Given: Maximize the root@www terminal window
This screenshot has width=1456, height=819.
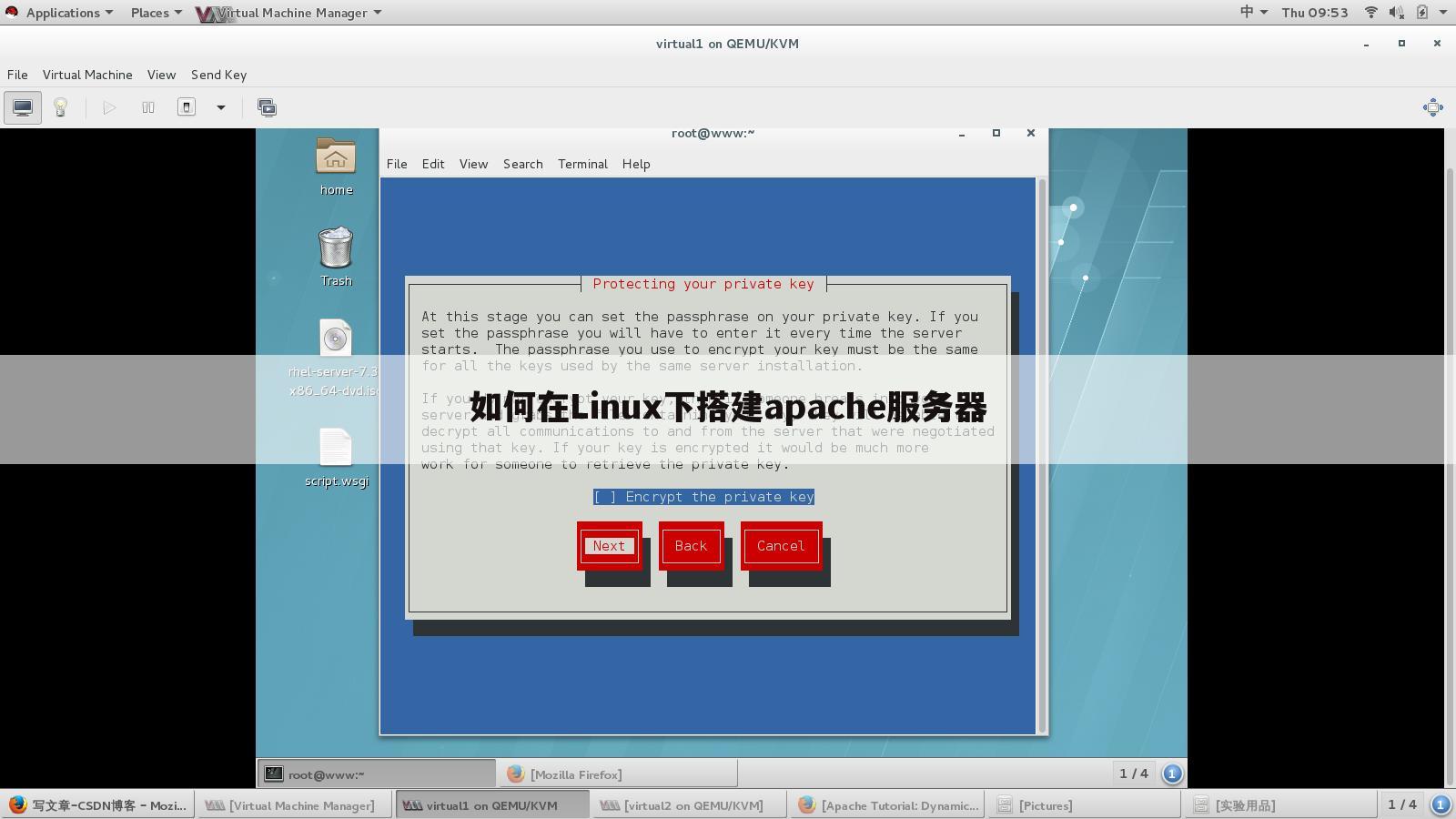Looking at the screenshot, I should 996,133.
